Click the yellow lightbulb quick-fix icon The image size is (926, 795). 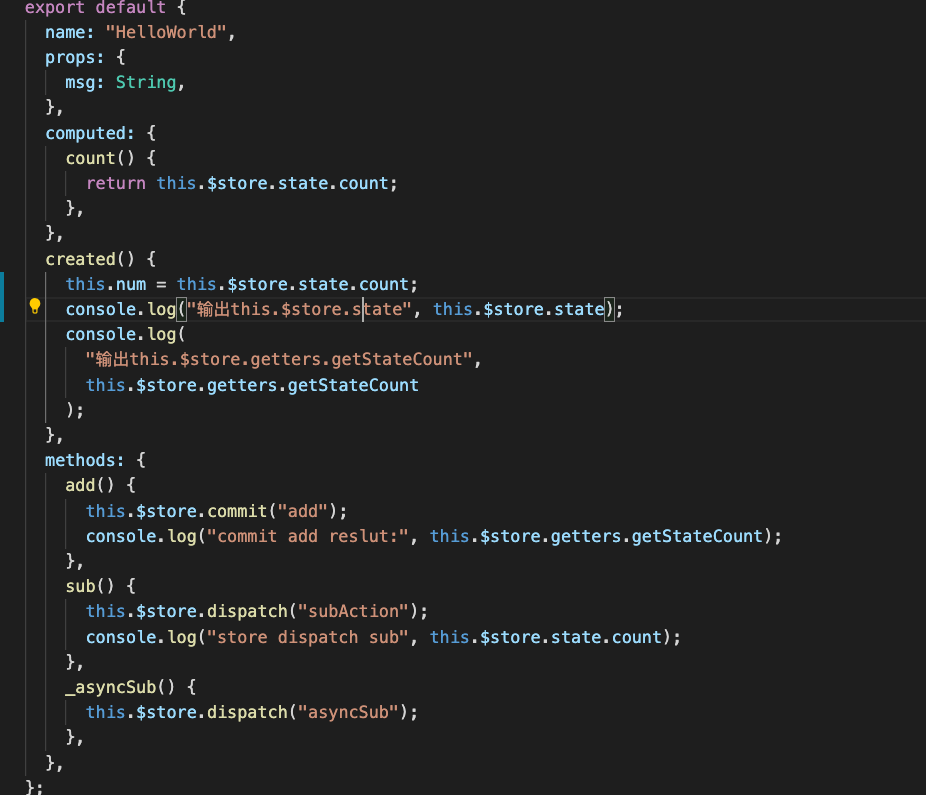(35, 307)
